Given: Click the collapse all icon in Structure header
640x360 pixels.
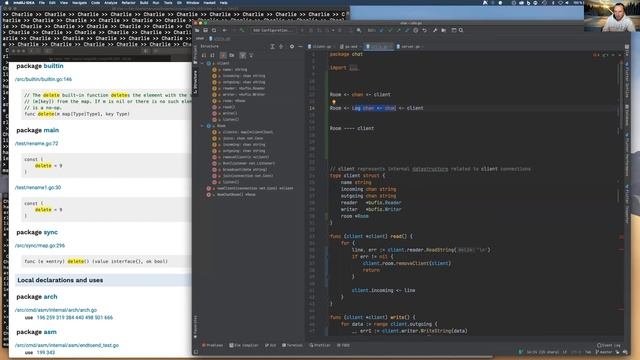Looking at the screenshot, I should (x=281, y=47).
